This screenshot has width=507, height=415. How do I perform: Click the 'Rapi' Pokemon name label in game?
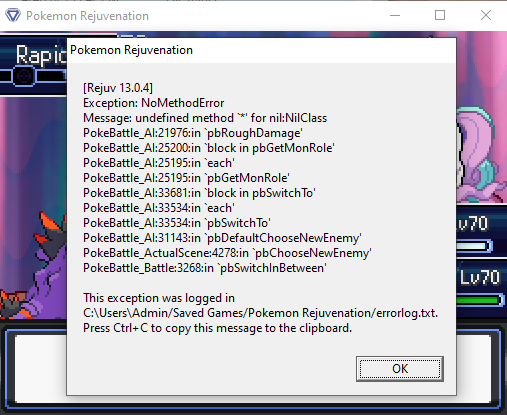point(41,55)
